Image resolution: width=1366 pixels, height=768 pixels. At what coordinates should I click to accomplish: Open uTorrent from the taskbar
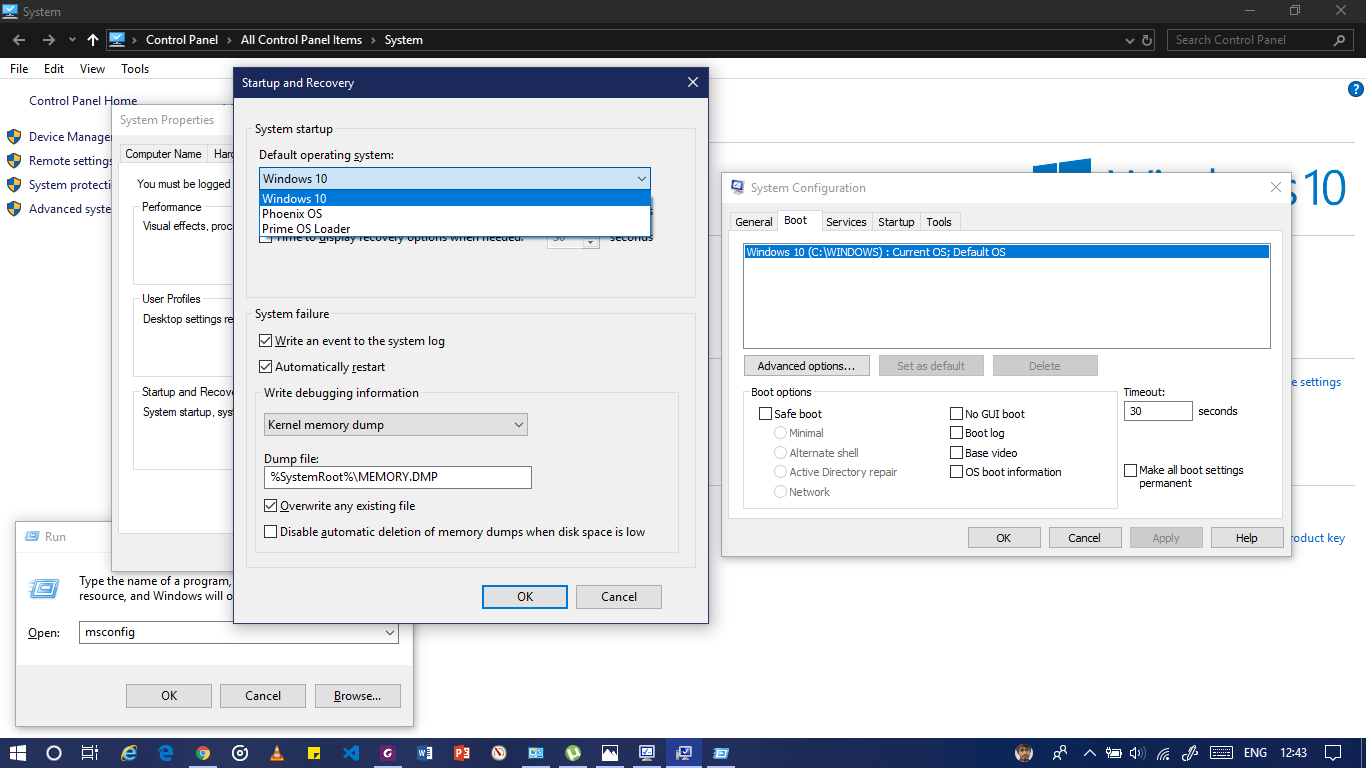click(573, 753)
